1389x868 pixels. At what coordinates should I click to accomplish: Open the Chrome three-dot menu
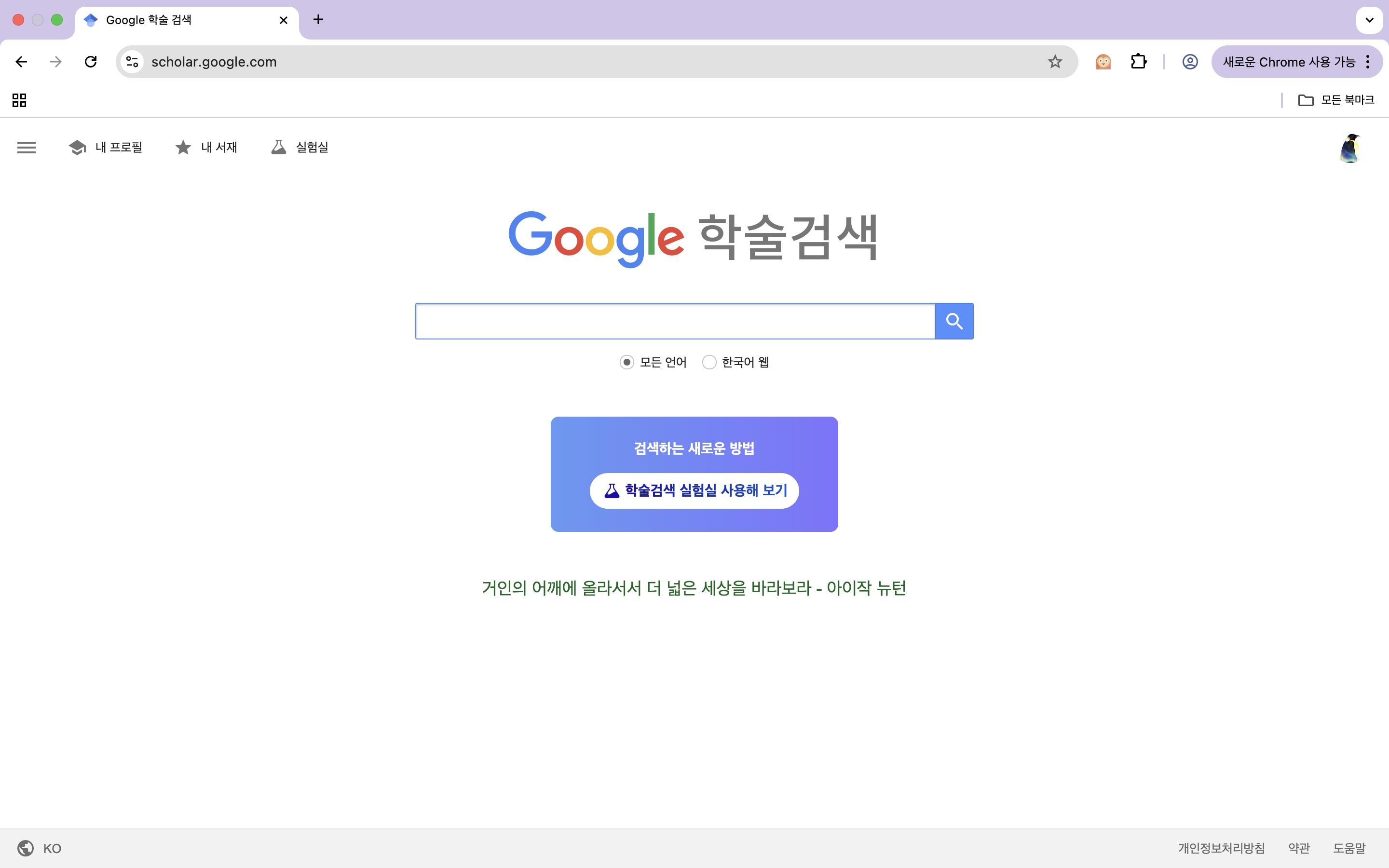pos(1368,61)
